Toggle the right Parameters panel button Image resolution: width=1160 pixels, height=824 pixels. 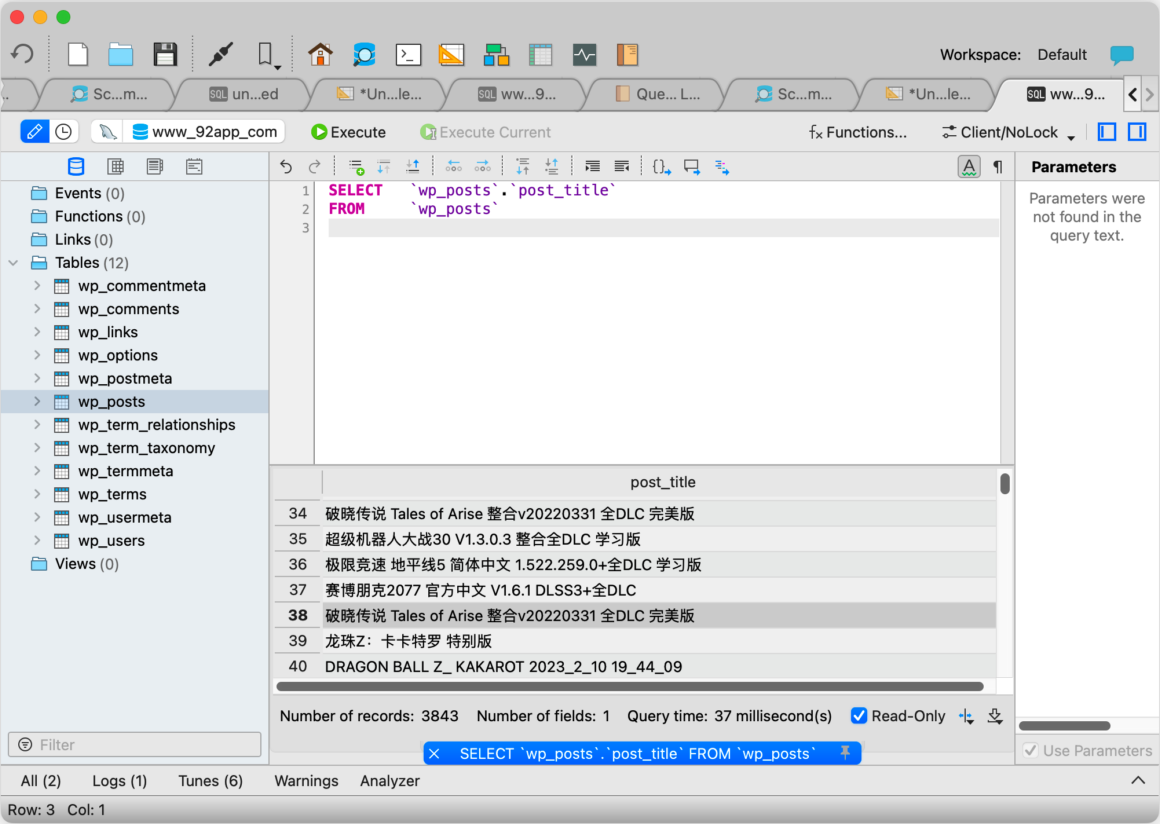1137,132
